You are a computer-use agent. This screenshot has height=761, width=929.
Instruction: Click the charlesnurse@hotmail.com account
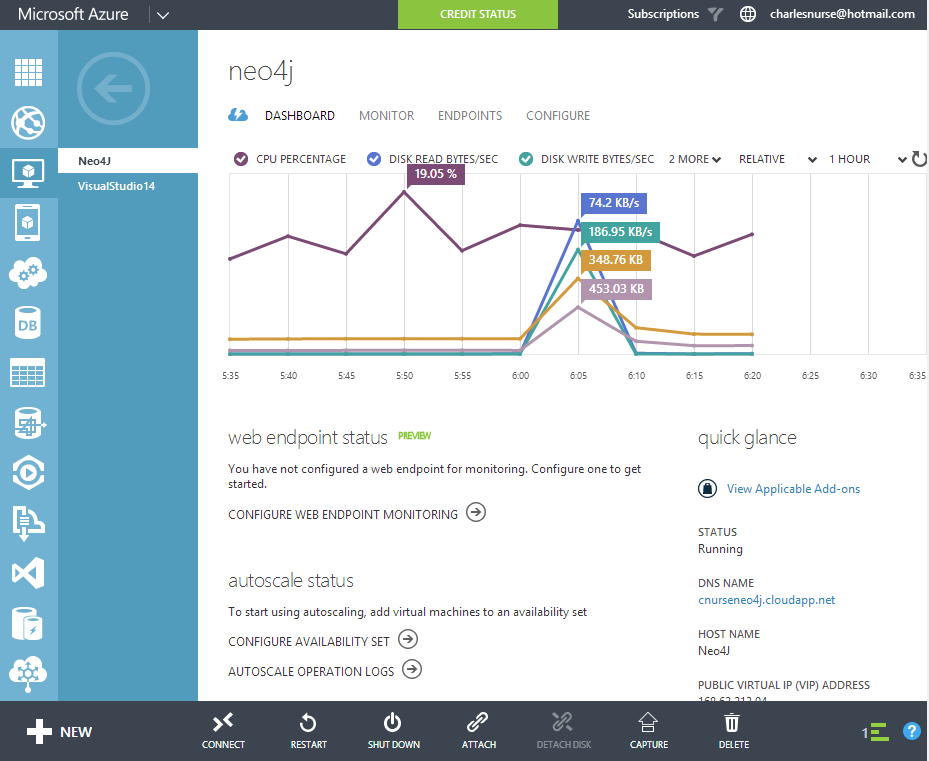(842, 14)
